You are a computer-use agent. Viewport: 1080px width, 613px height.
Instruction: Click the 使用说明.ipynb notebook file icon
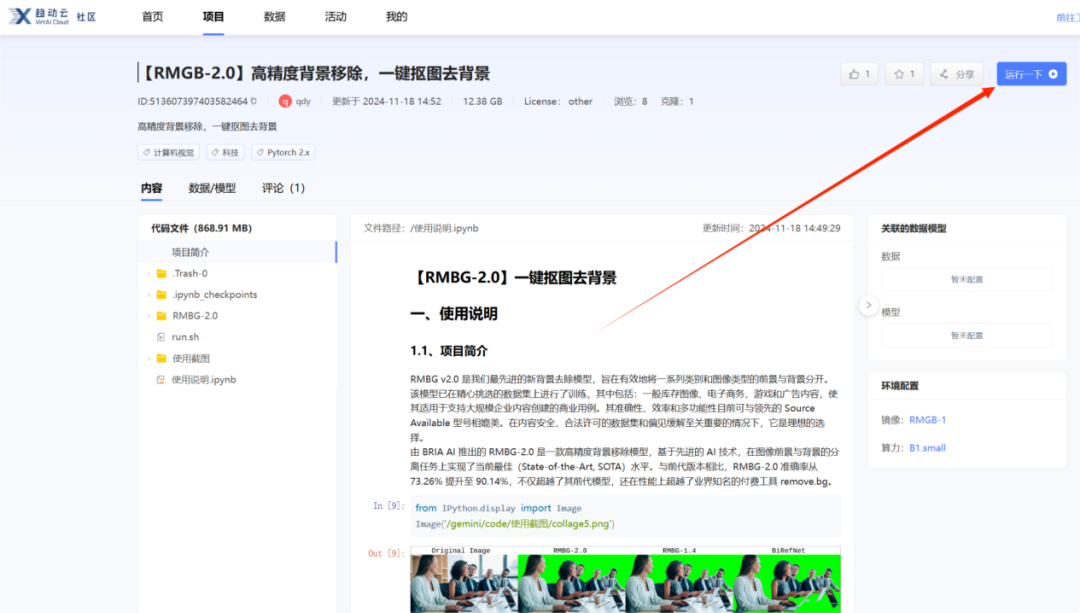click(160, 380)
